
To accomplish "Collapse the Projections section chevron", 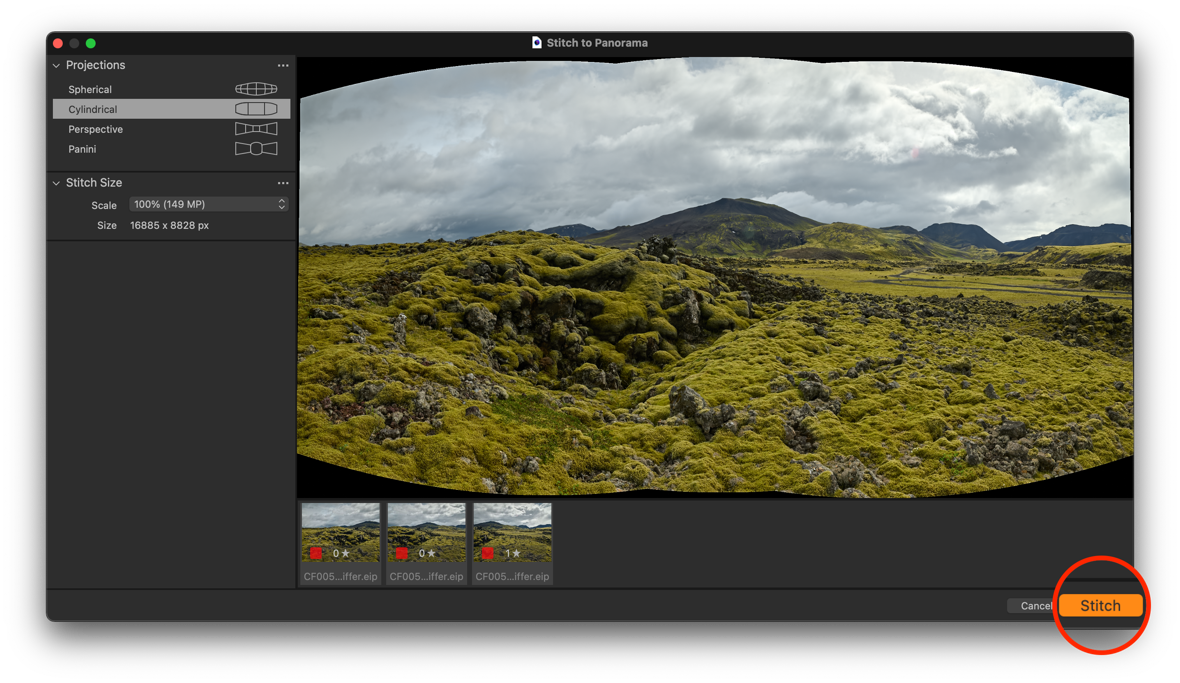I will 57,66.
